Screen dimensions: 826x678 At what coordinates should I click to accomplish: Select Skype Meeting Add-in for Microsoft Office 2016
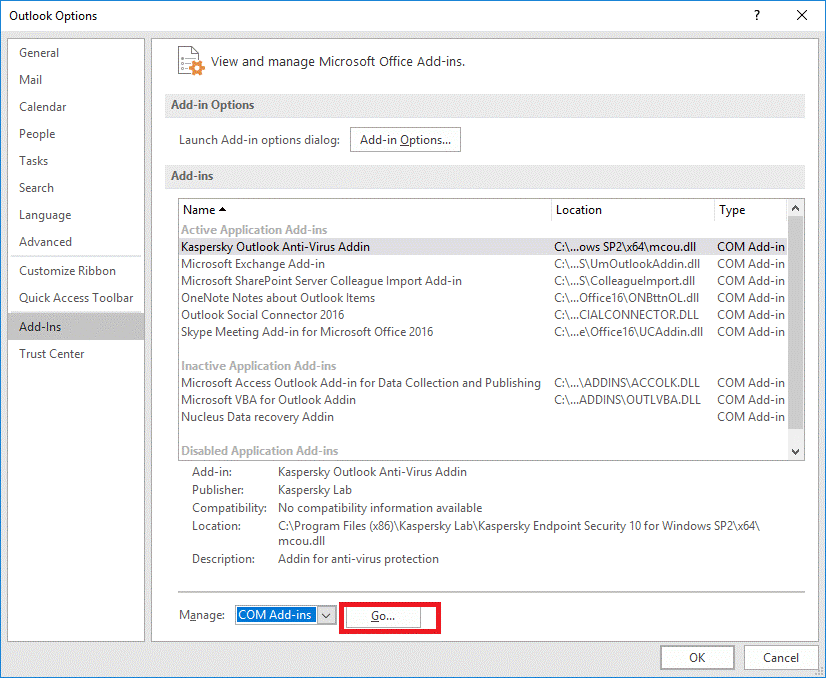(x=483, y=332)
